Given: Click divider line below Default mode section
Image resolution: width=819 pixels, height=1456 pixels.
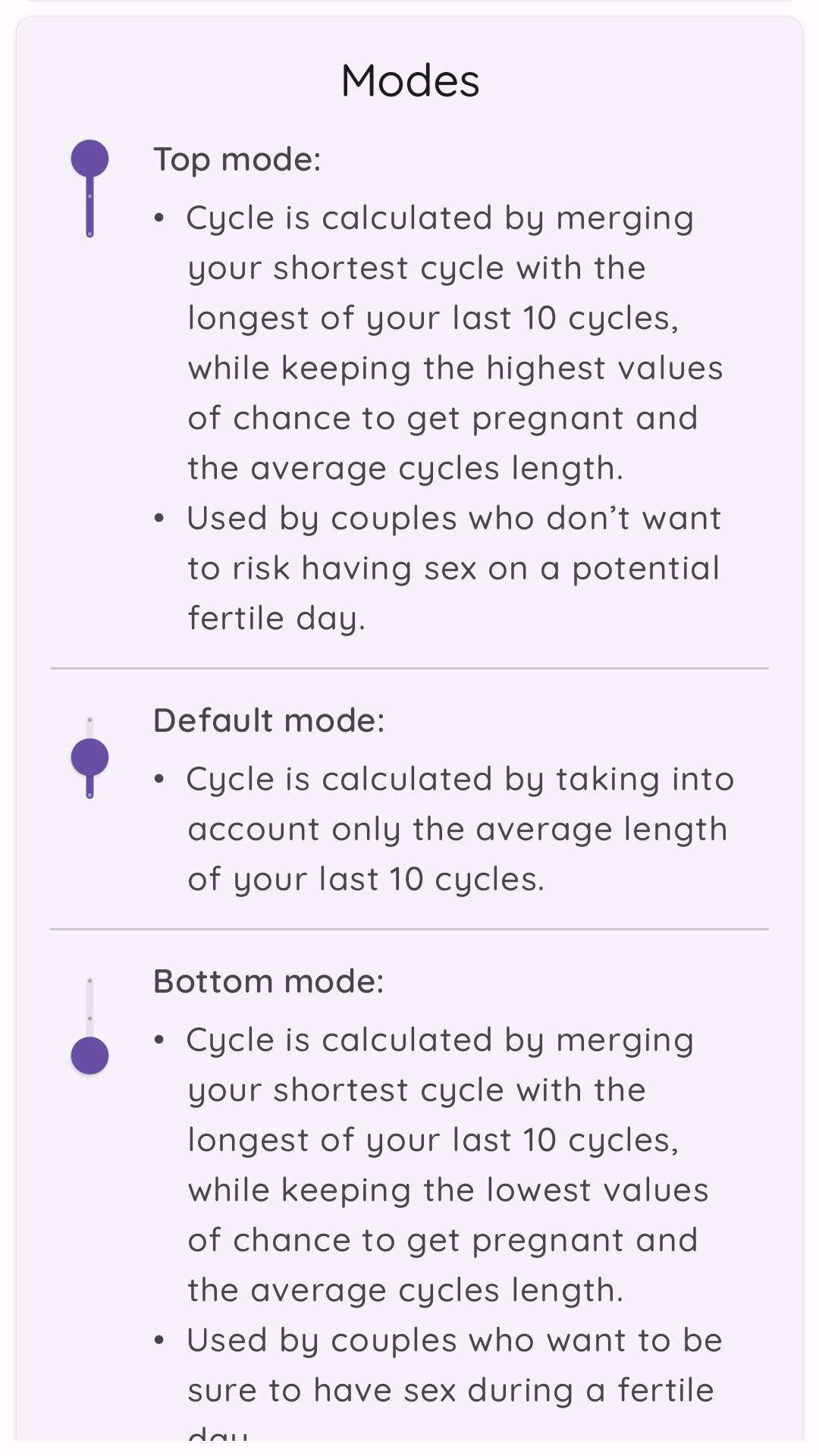Looking at the screenshot, I should [409, 929].
